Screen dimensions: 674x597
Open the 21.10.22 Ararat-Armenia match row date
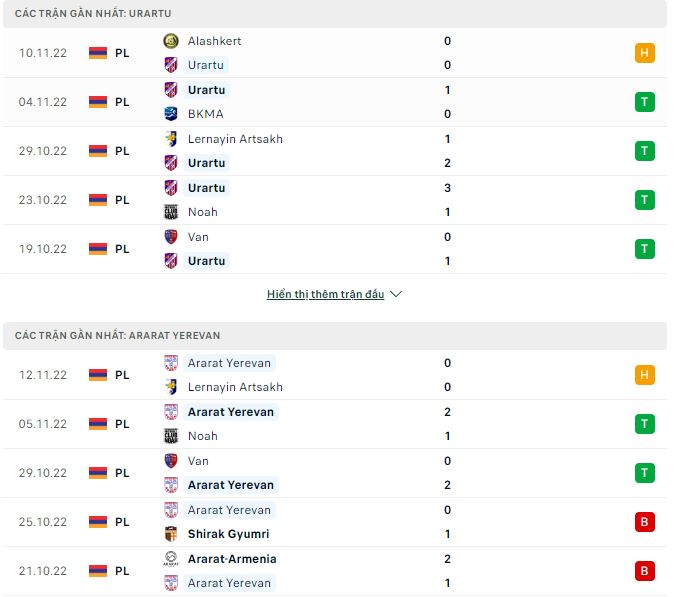[42, 571]
